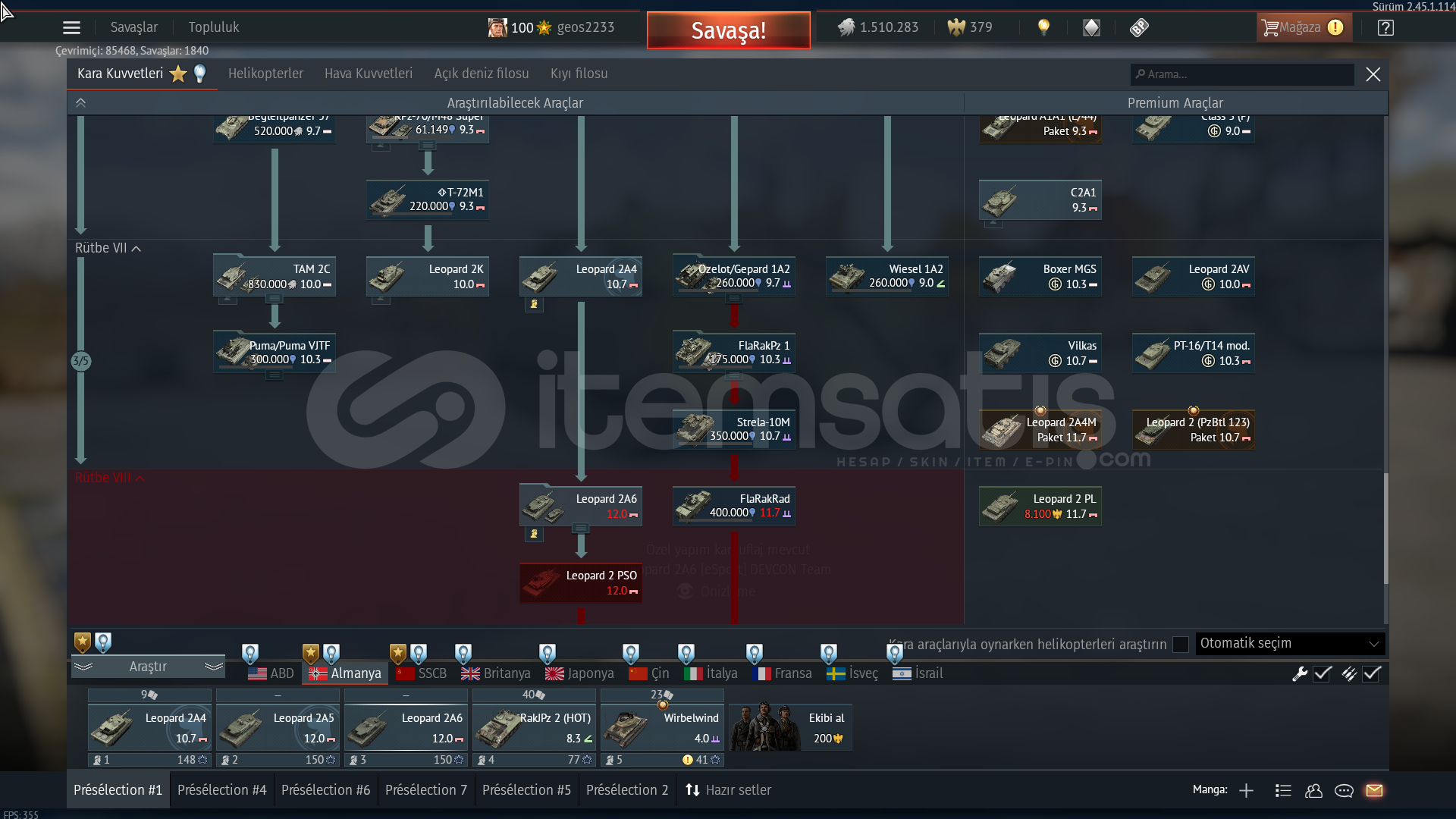The width and height of the screenshot is (1456, 819).
Task: Select the Leopard 2 PL premium vehicle
Action: [x=1040, y=506]
